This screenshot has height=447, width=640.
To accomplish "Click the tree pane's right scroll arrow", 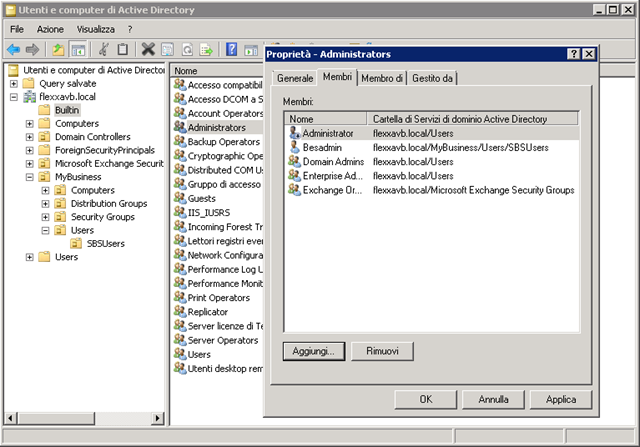I will 158,418.
